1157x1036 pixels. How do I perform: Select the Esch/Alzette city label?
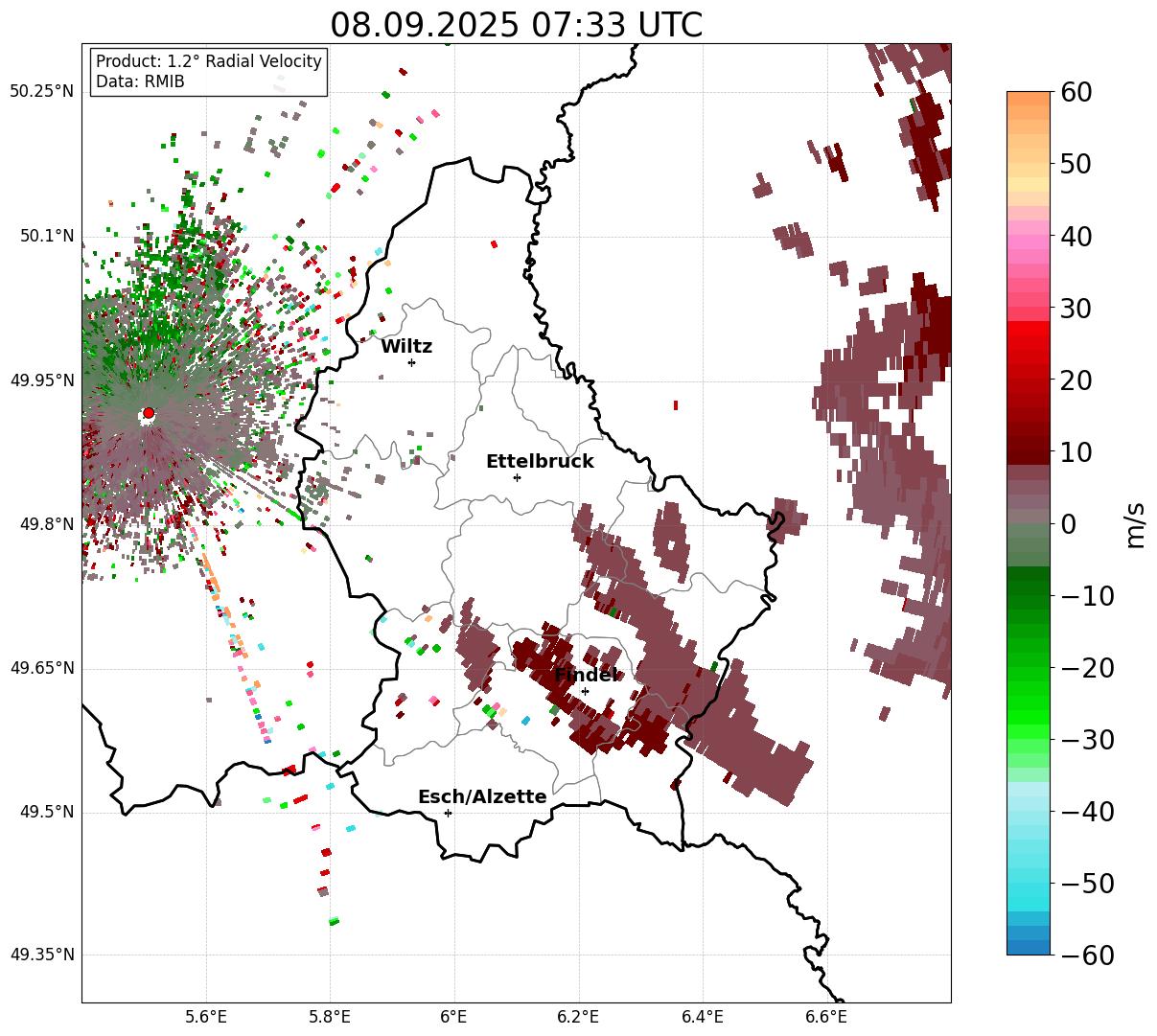tap(482, 797)
